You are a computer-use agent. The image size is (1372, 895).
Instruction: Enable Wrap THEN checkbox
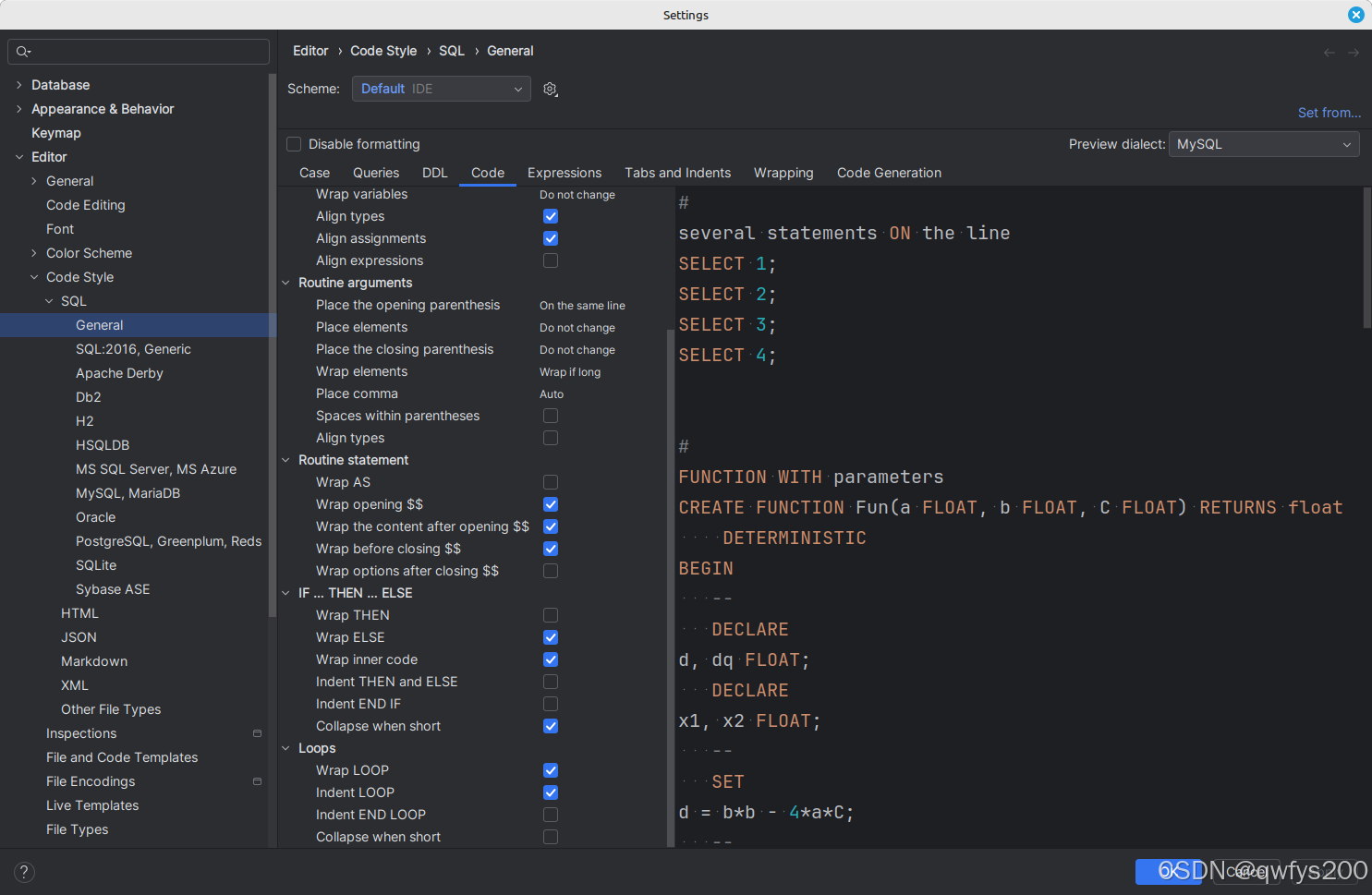click(551, 615)
